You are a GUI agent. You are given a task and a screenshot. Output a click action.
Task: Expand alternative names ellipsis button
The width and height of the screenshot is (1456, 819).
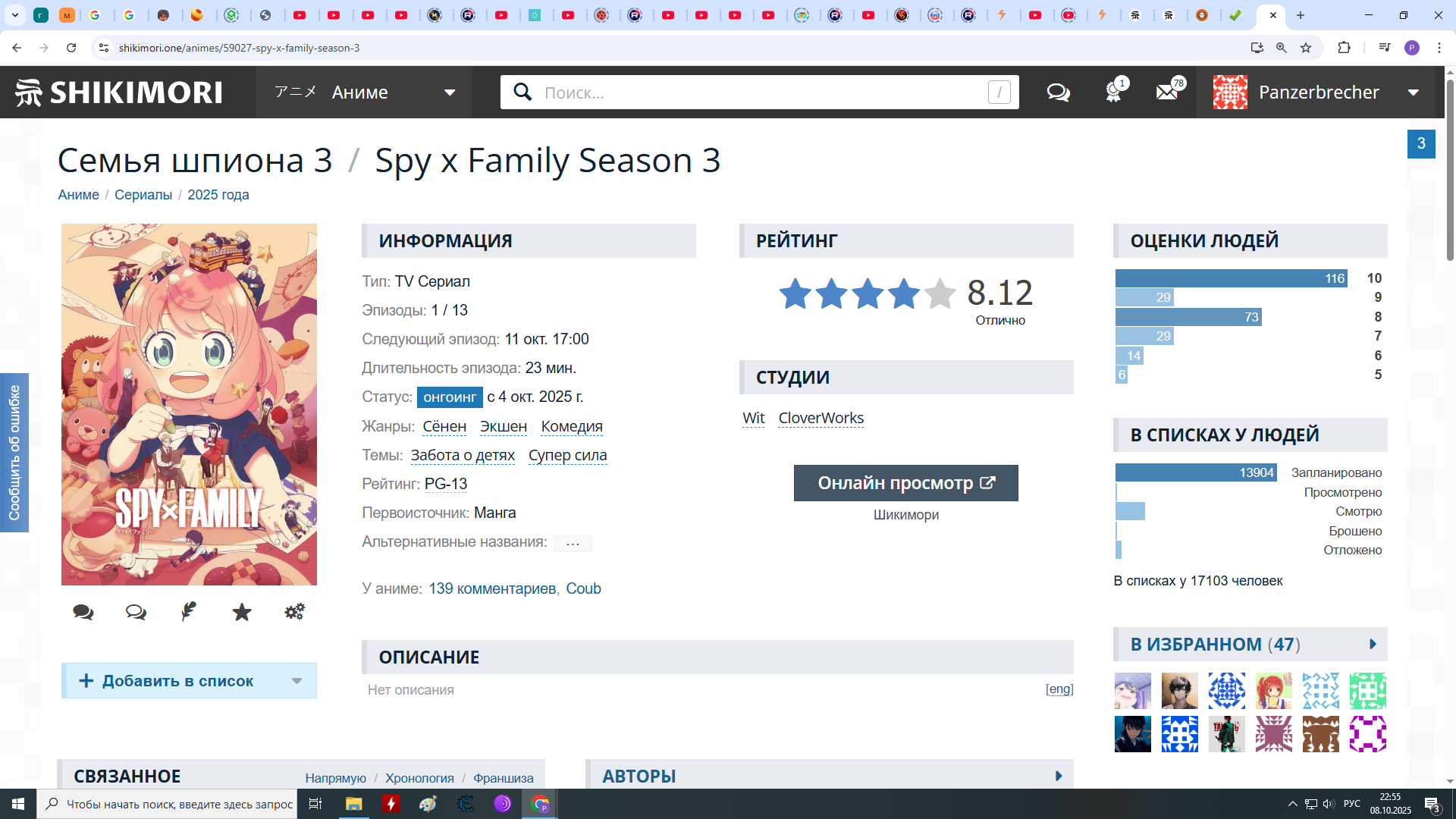point(573,543)
